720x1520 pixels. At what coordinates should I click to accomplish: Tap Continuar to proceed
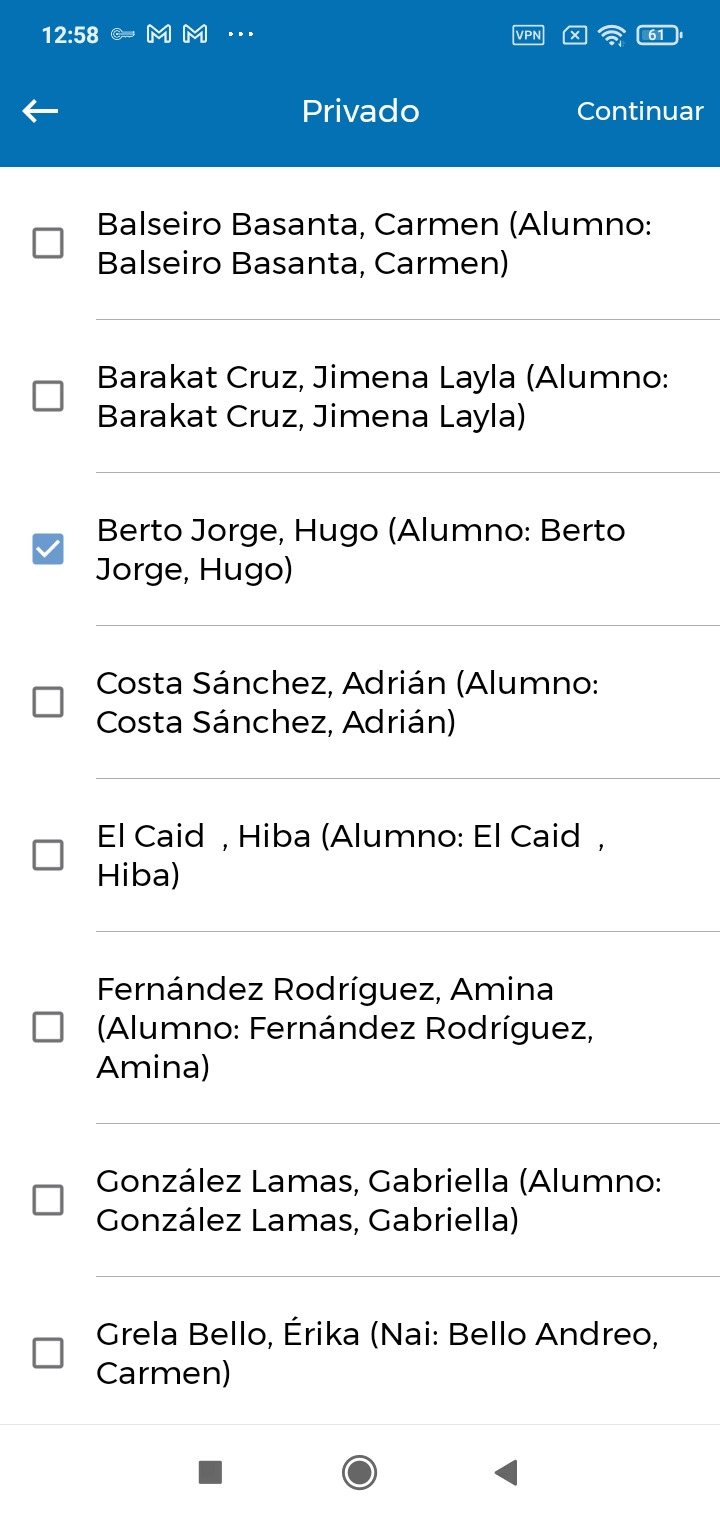(x=640, y=111)
